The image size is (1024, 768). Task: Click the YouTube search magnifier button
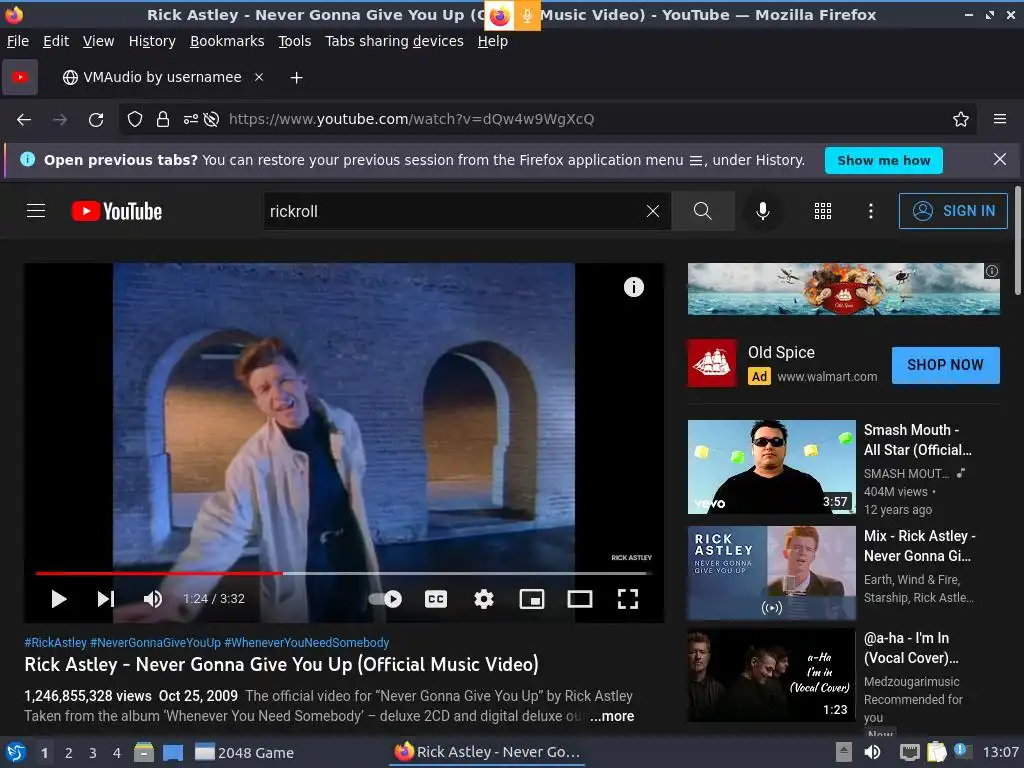[x=703, y=211]
